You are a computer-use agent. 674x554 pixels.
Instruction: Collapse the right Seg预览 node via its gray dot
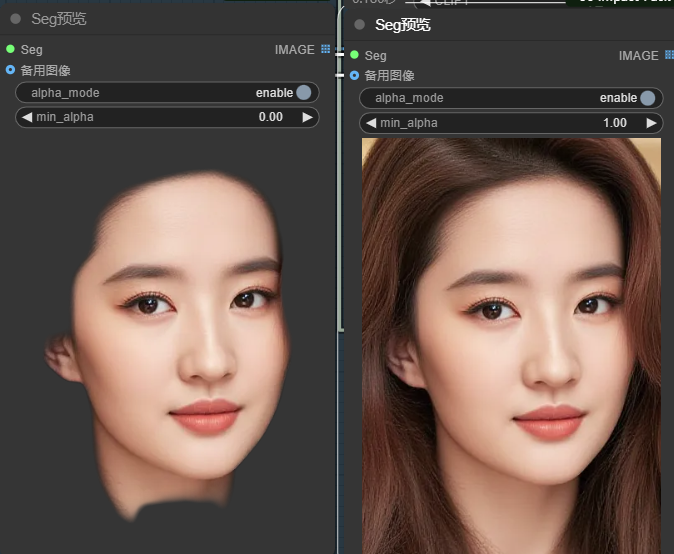click(359, 25)
